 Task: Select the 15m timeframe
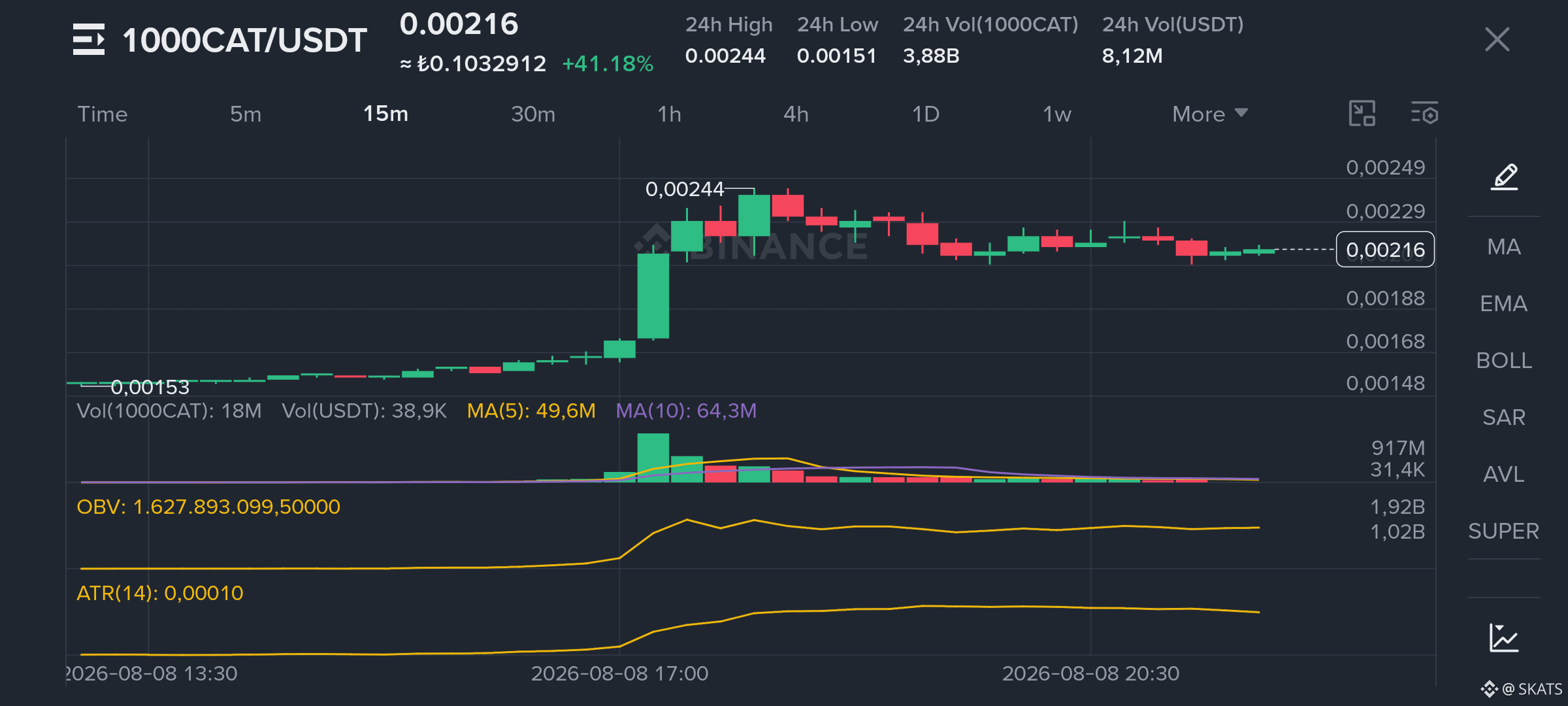(385, 114)
